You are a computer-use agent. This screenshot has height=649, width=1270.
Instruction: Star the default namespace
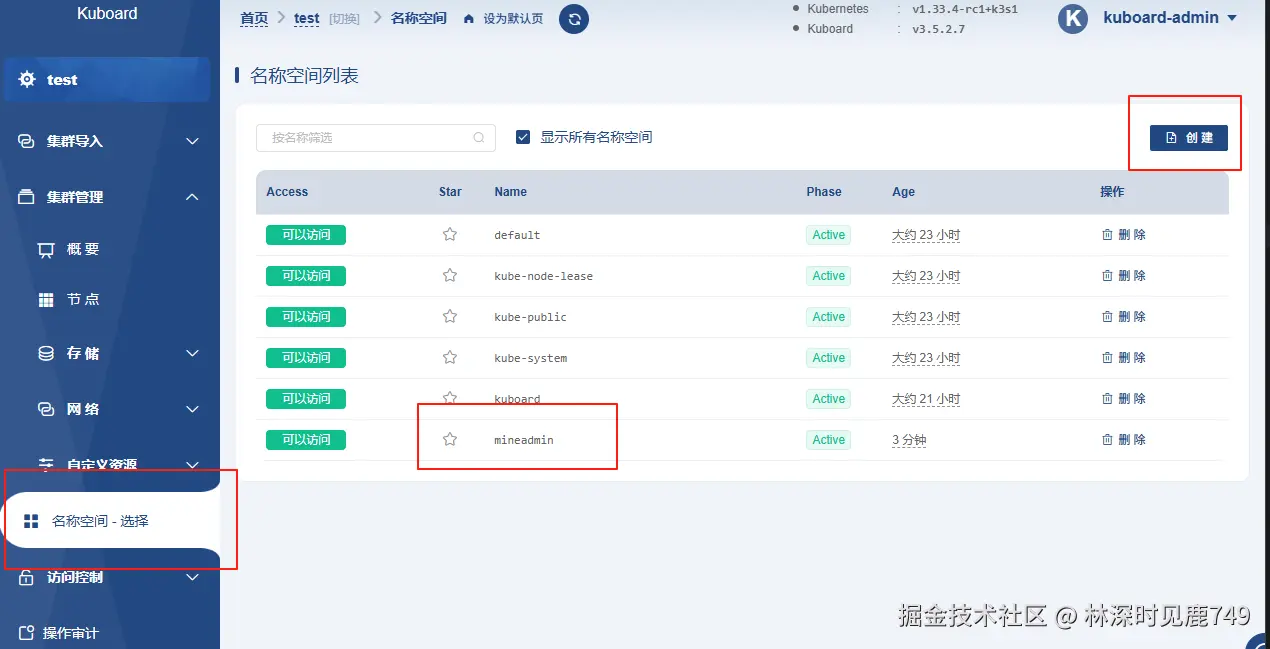pos(450,234)
